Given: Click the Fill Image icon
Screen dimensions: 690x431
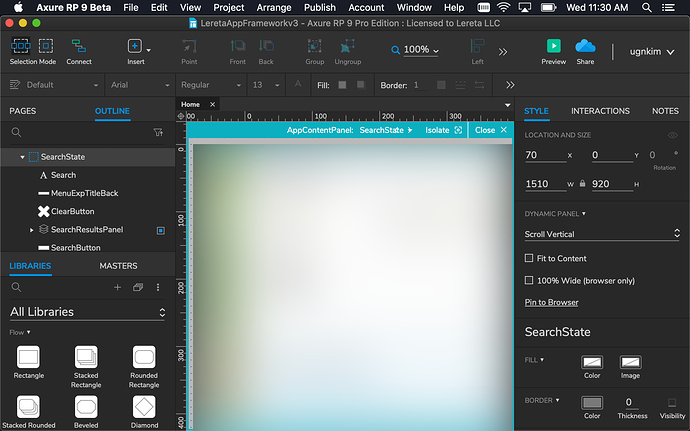Looking at the screenshot, I should pyautogui.click(x=630, y=362).
